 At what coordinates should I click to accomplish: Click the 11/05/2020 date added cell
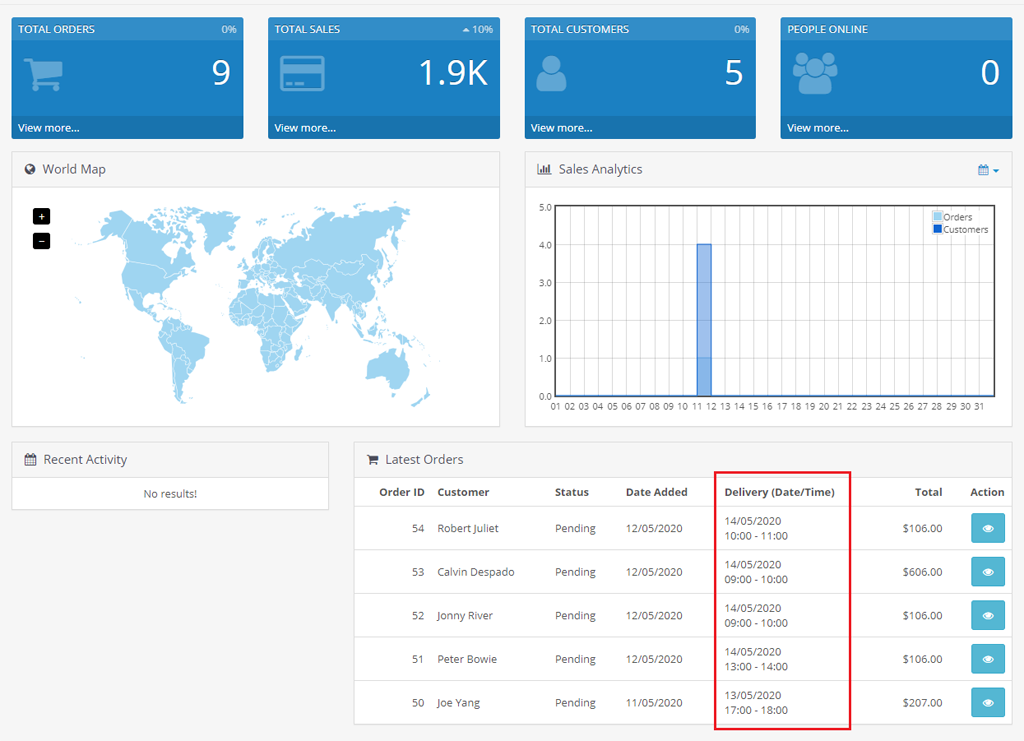tap(654, 702)
